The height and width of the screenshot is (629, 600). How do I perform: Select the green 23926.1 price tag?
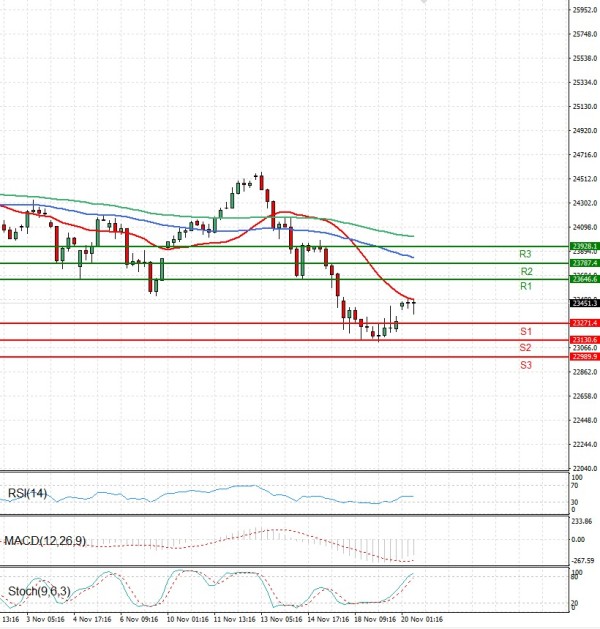coord(584,245)
